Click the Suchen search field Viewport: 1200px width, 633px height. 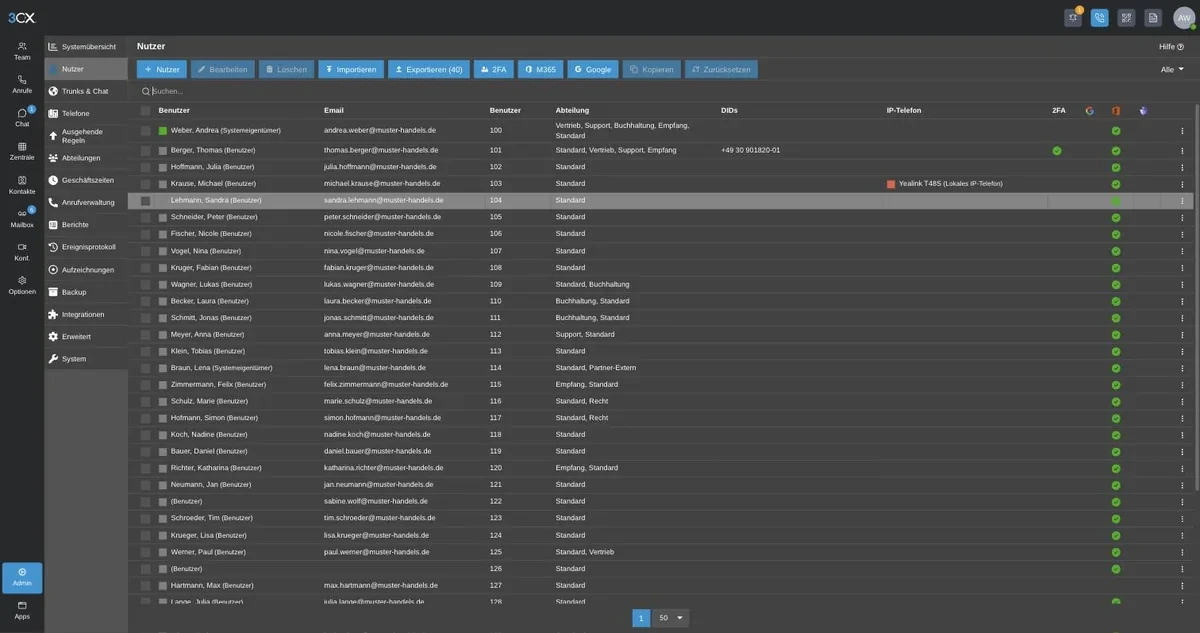[660, 91]
